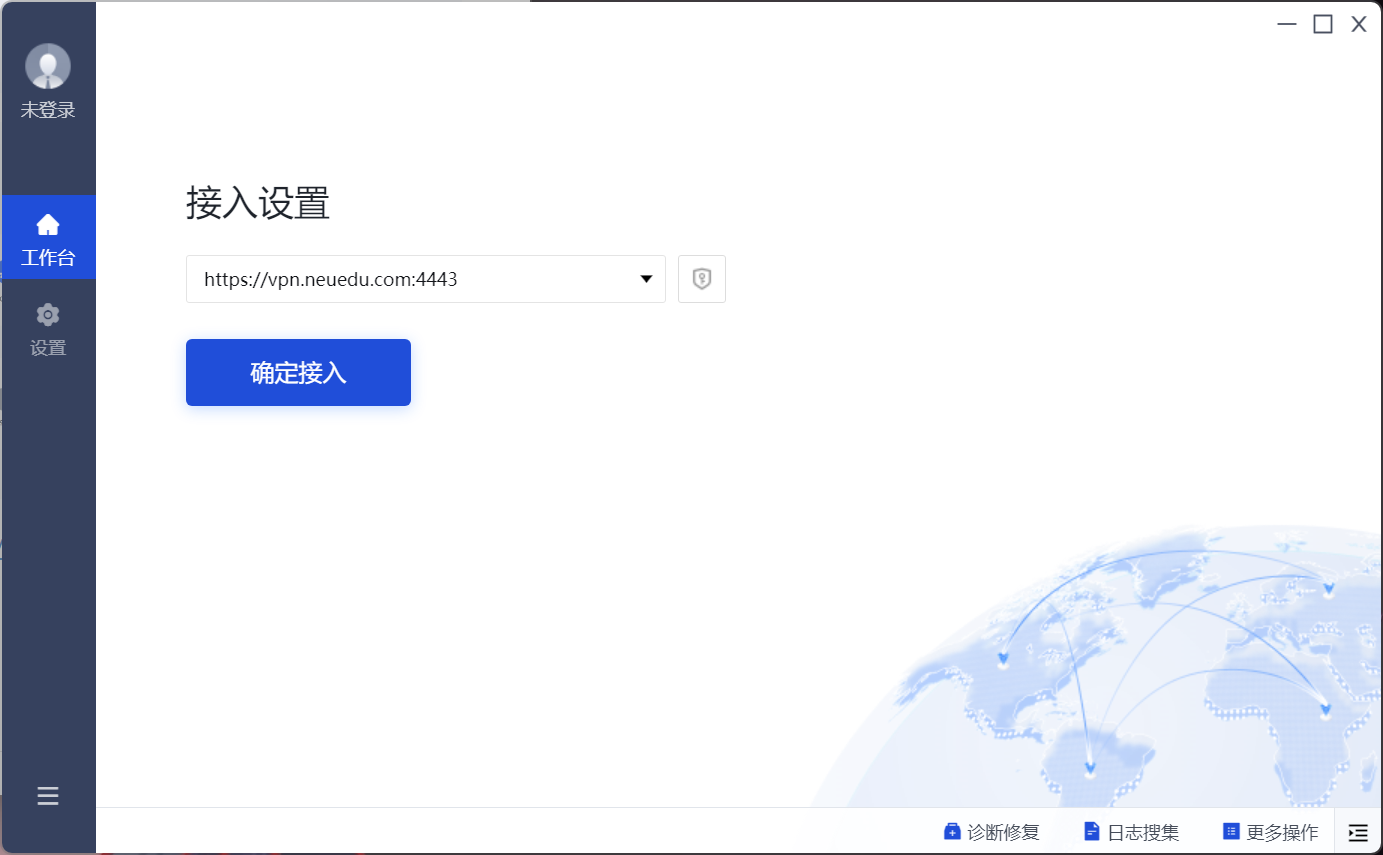Open the hamburger menu at sidebar bottom
Screen dimensions: 1383x855
[48, 796]
